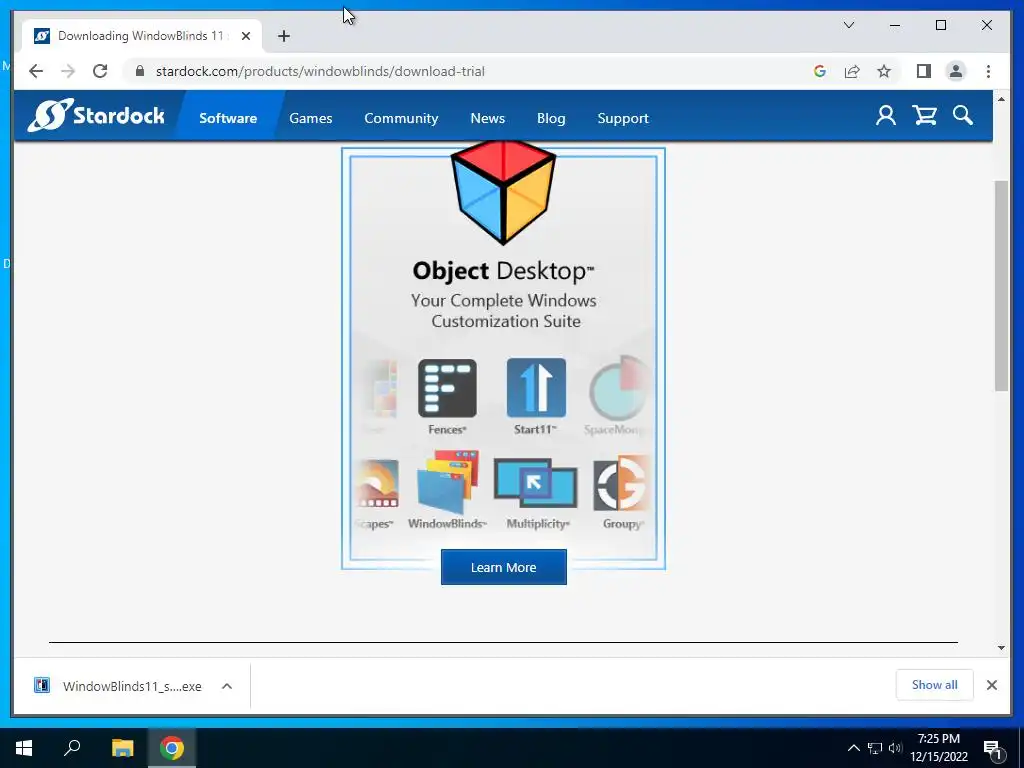The height and width of the screenshot is (768, 1024).
Task: Click the share this page icon
Action: coord(852,71)
